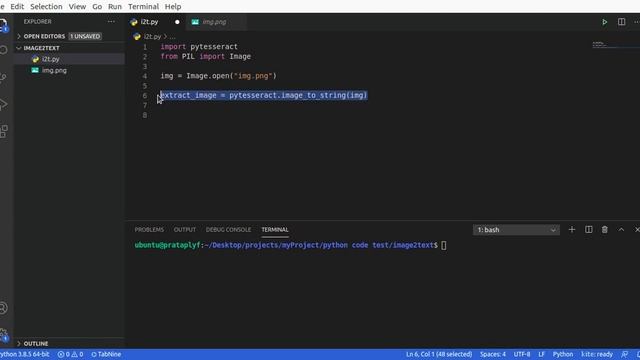Viewport: 640px width, 360px height.
Task: Select the terminal shell dropdown 1: bash
Action: point(516,230)
